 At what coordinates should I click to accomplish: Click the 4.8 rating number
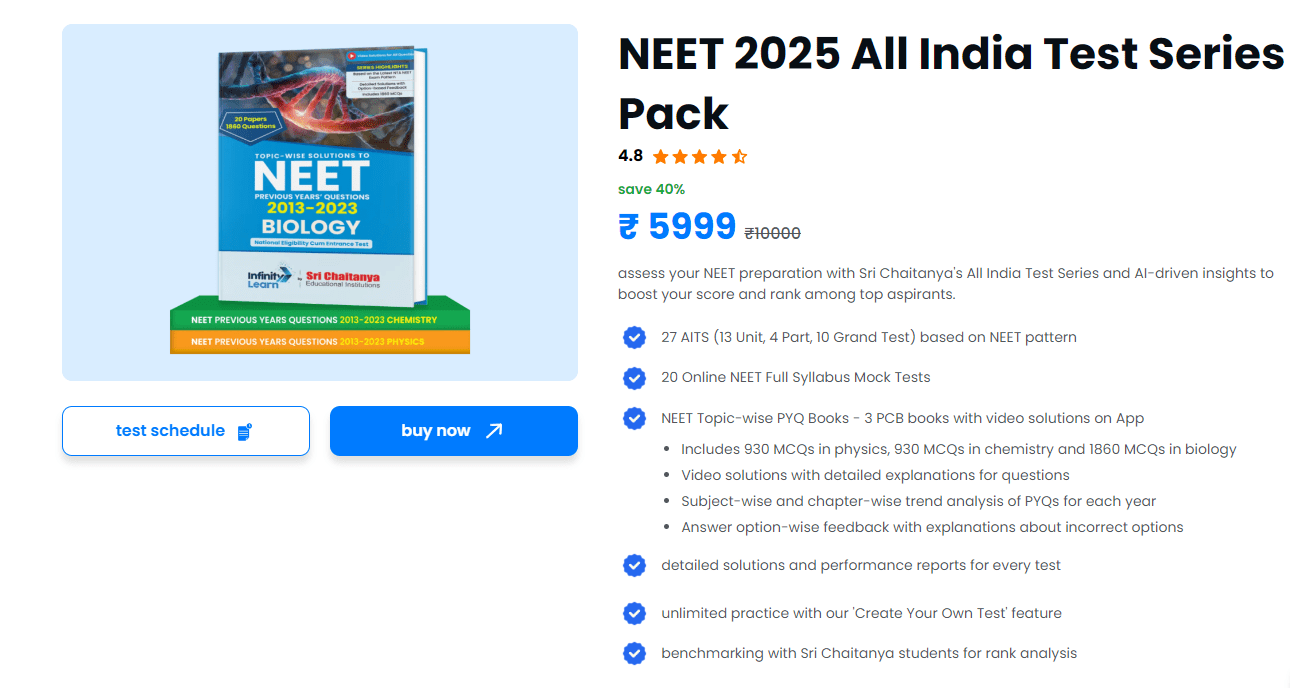coord(630,156)
